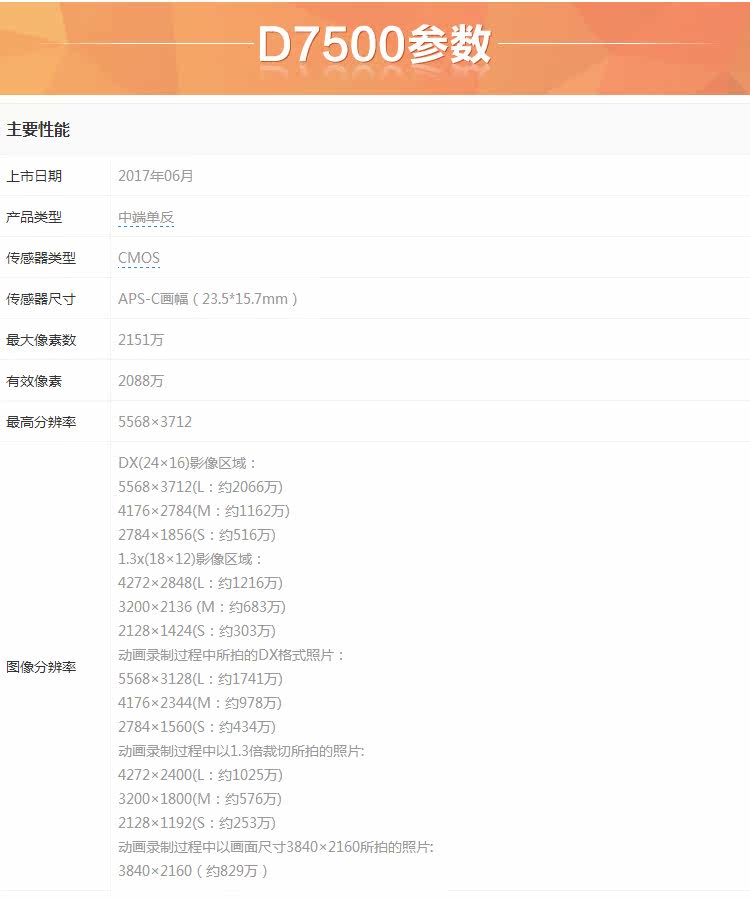The width and height of the screenshot is (750, 899).
Task: Select the APS-C画幅 (23.5*15.7mm) value
Action: (208, 299)
